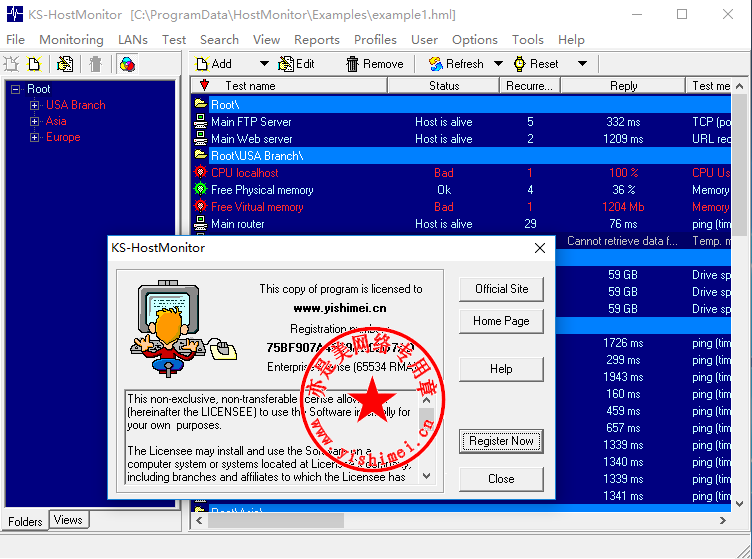Select the USA Branch folder in the tree
The image size is (752, 559).
(76, 105)
